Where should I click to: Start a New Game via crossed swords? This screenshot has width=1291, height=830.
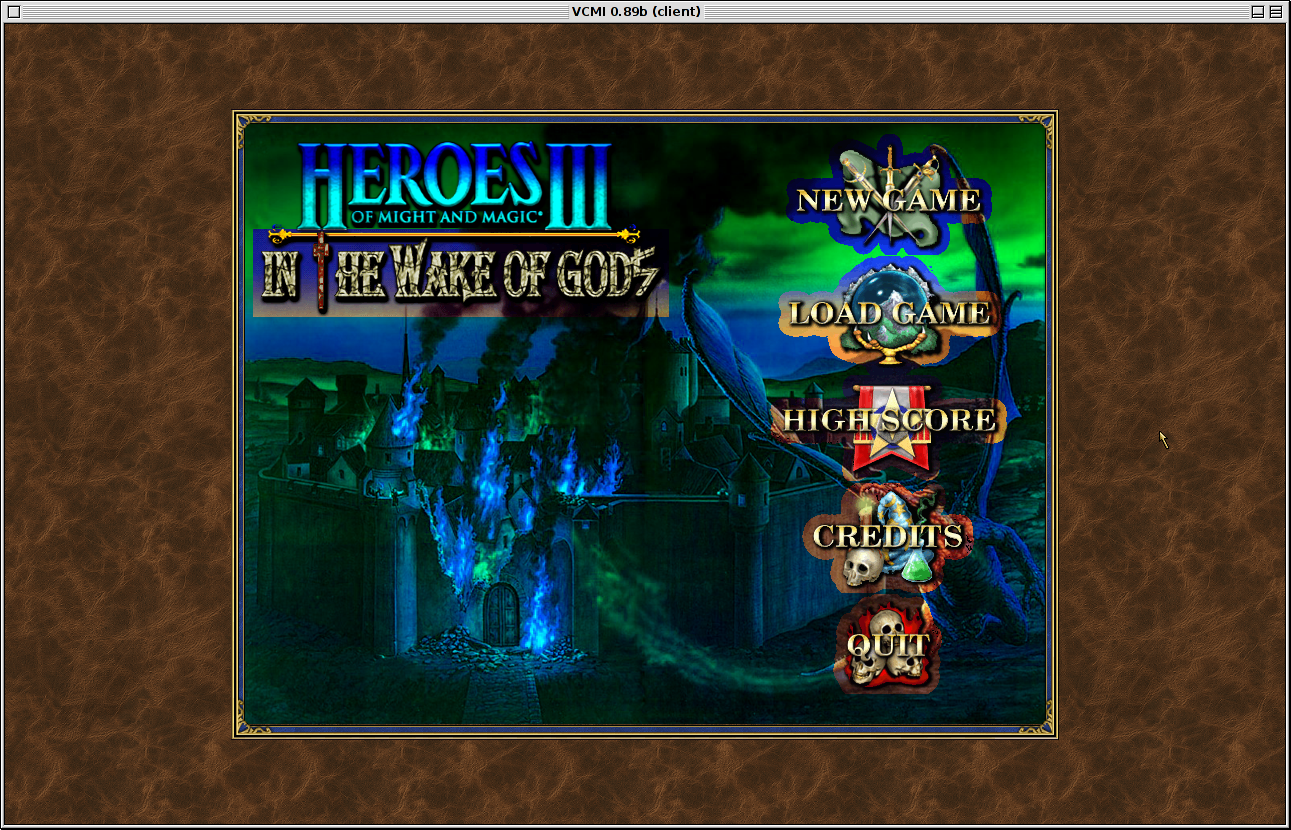[x=887, y=200]
